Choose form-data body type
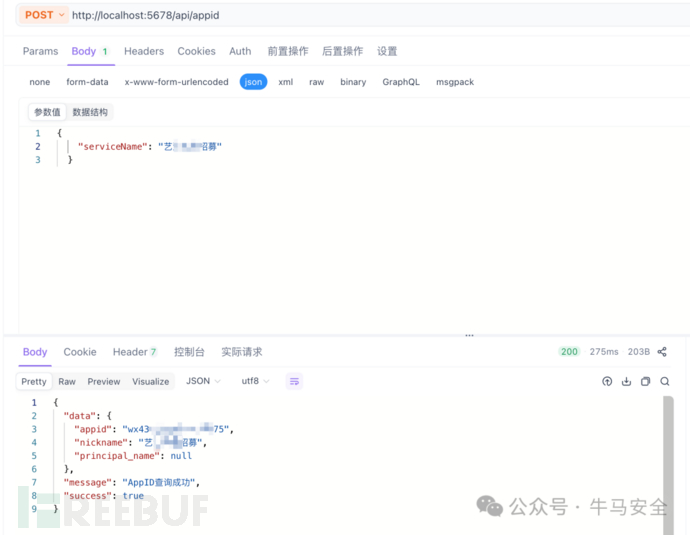This screenshot has width=690, height=535. tap(87, 82)
